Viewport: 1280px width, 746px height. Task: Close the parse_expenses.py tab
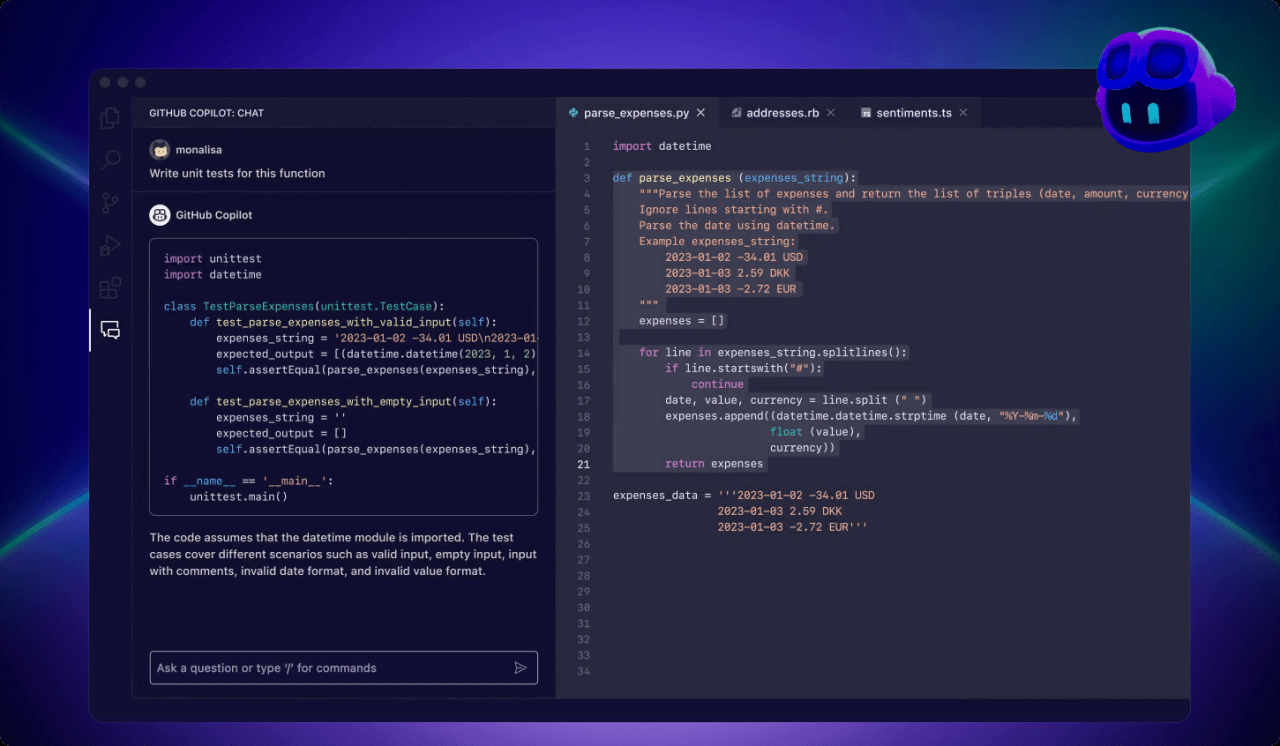701,113
